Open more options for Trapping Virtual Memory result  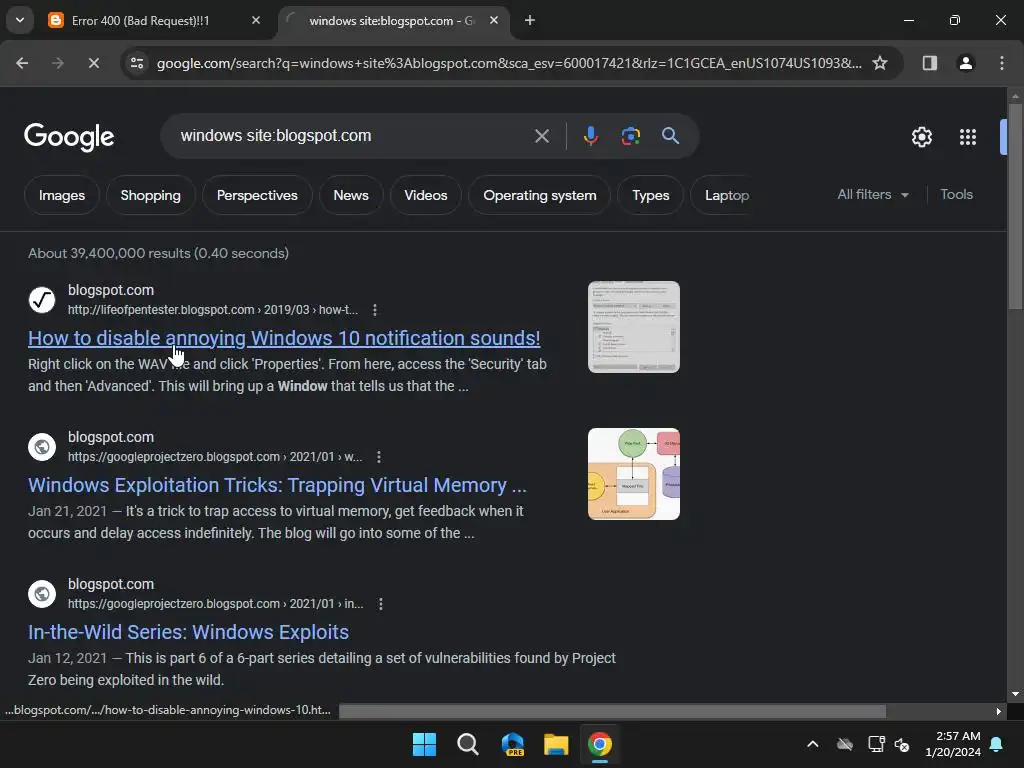pyautogui.click(x=379, y=456)
